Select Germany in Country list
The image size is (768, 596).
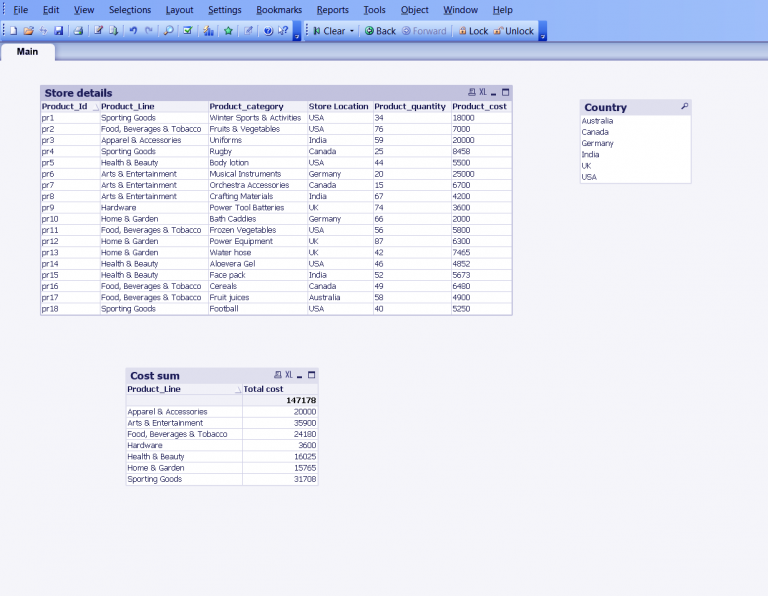[x=635, y=143]
